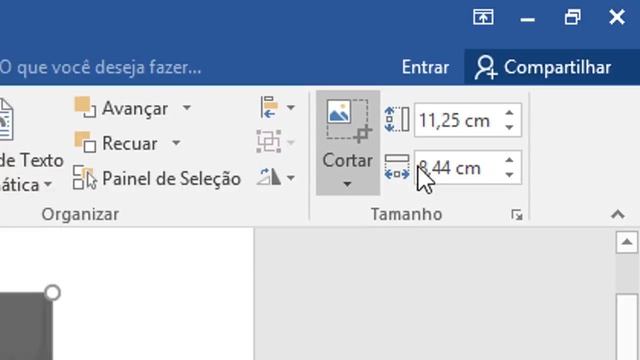Click the width icon beside 8,44 cm
This screenshot has height=360, width=640.
click(x=397, y=167)
